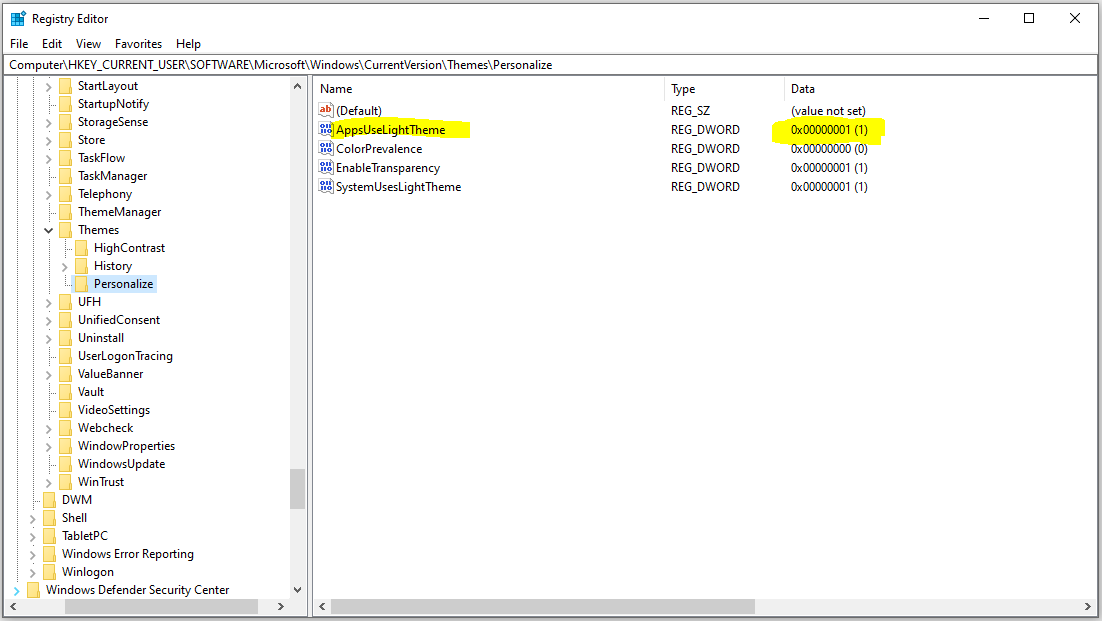Click the Webcheck folder icon
The image size is (1102, 621).
tap(65, 428)
